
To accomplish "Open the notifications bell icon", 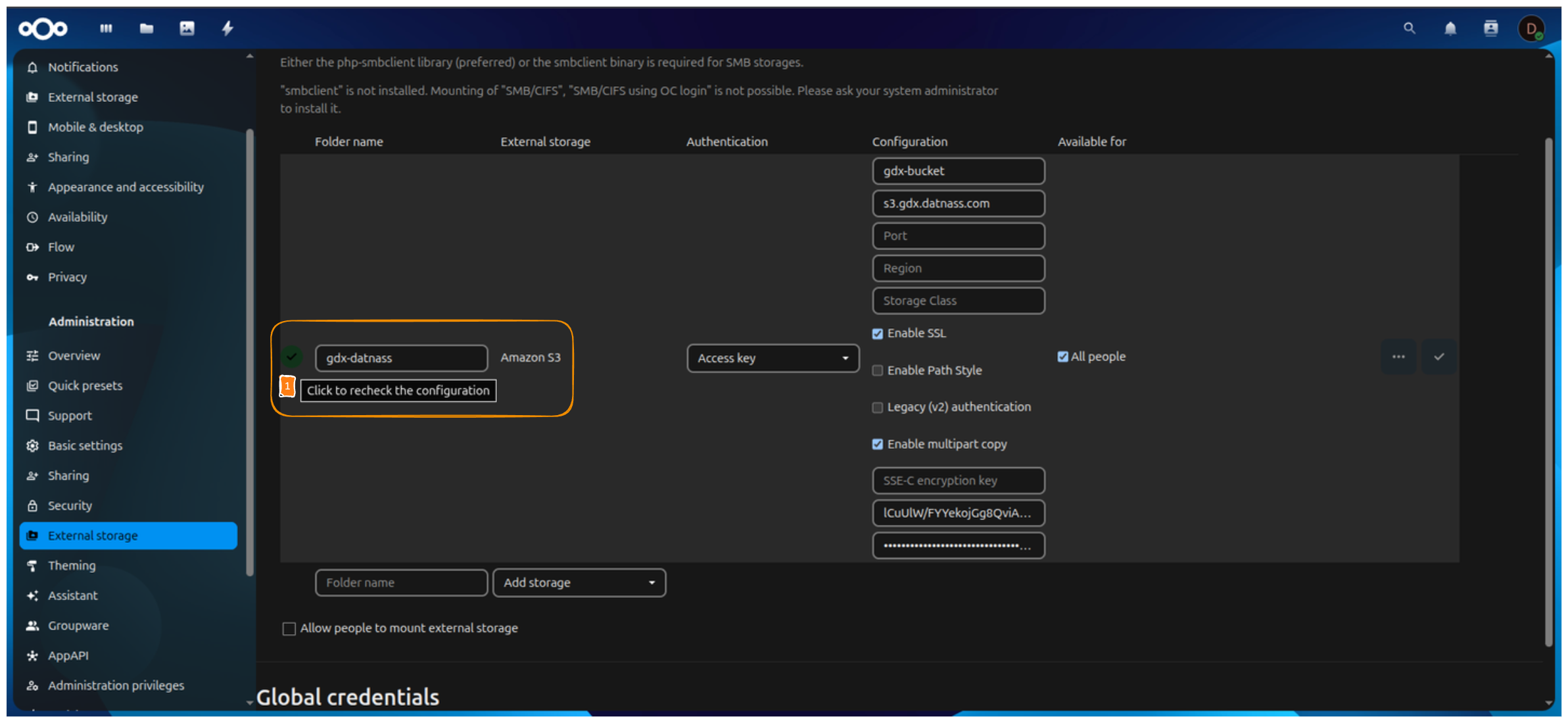I will tap(1450, 28).
